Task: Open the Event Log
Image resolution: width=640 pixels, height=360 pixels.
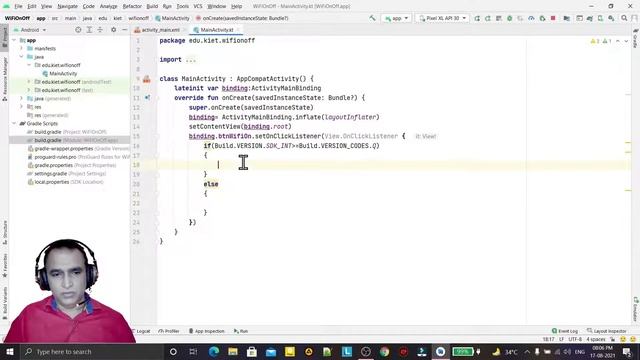Action: pos(565,331)
